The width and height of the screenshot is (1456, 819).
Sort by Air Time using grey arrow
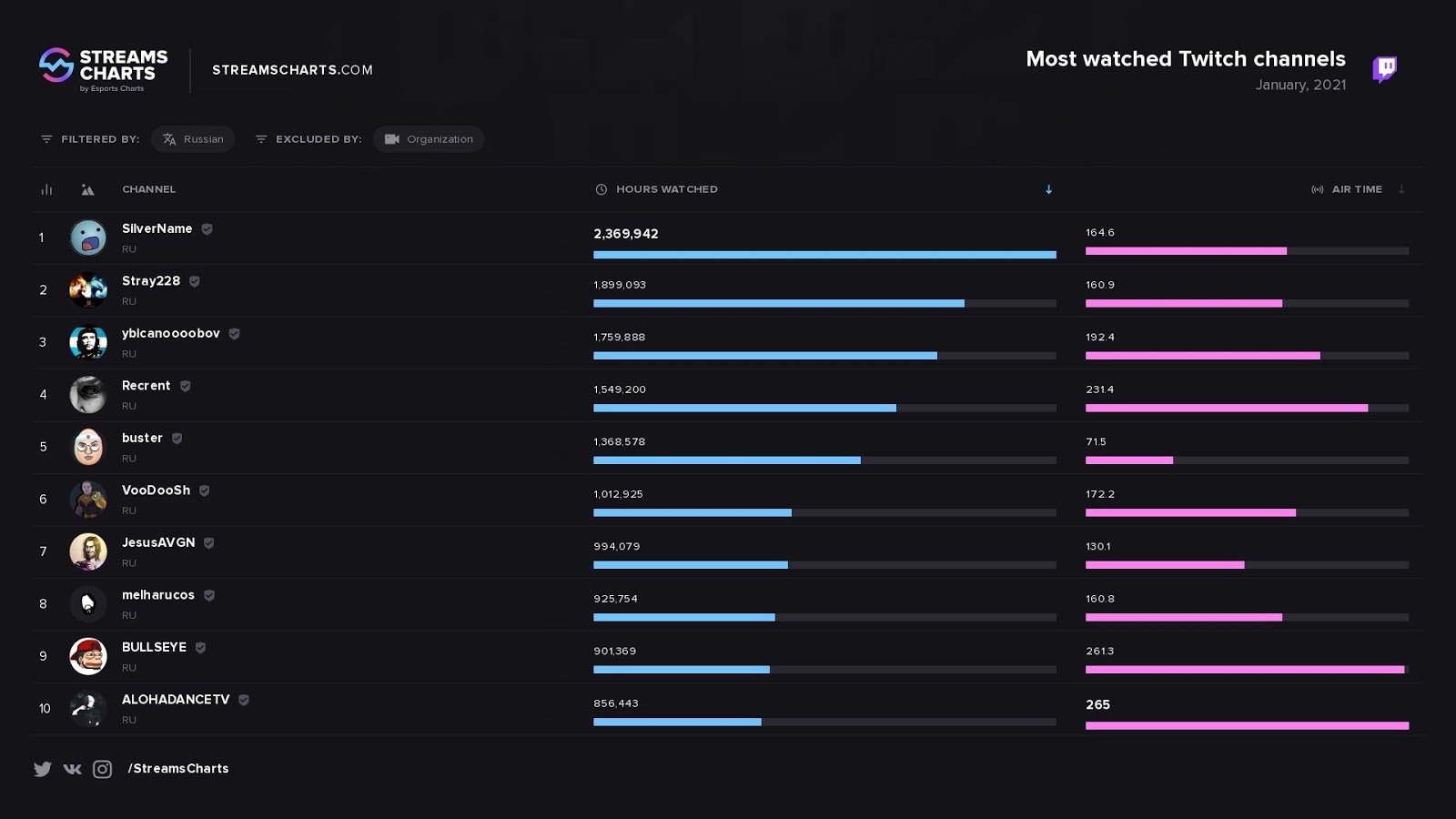click(x=1401, y=189)
